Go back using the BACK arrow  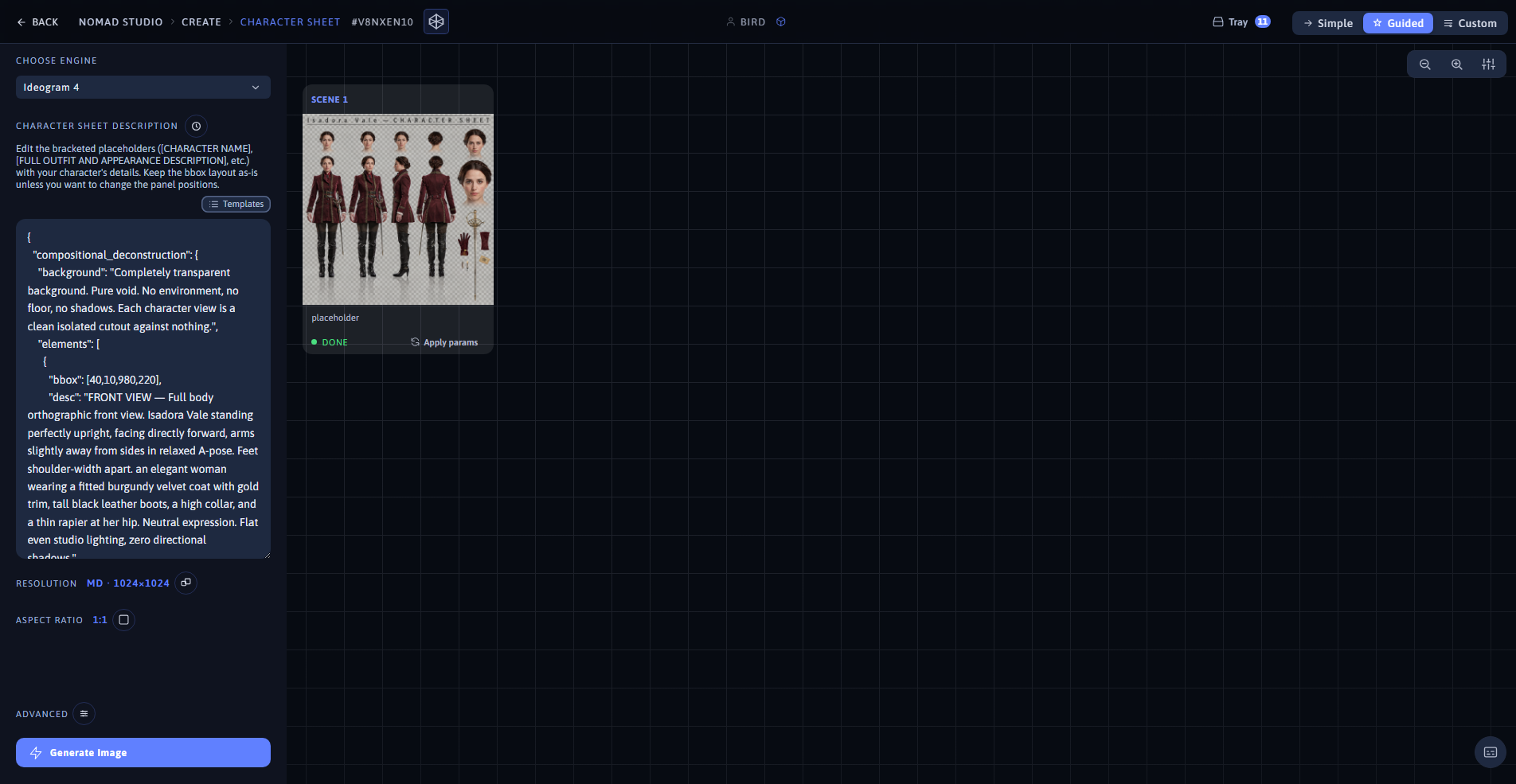click(37, 22)
